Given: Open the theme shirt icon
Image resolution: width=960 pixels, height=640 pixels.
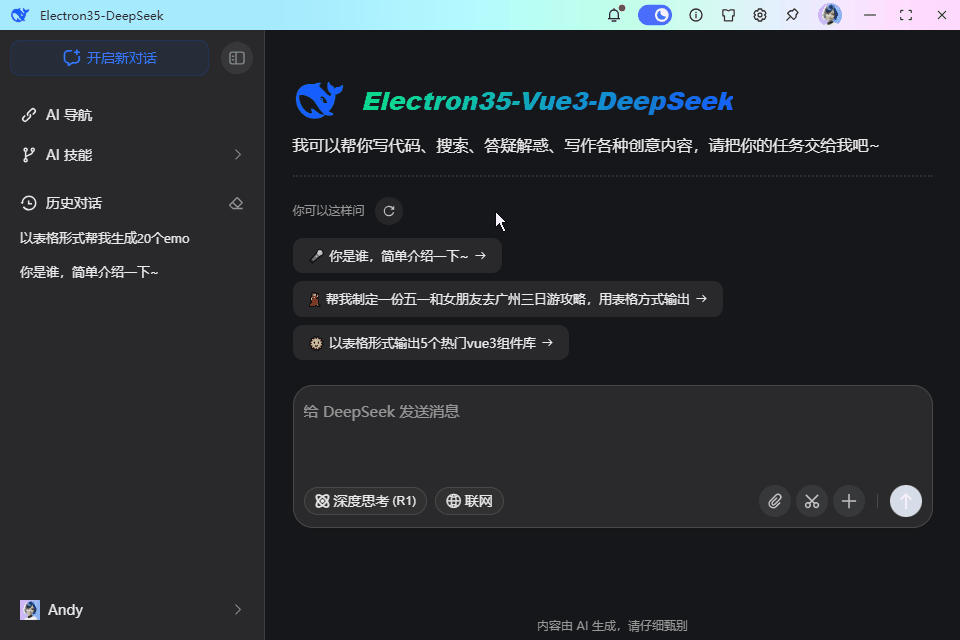Looking at the screenshot, I should point(728,15).
